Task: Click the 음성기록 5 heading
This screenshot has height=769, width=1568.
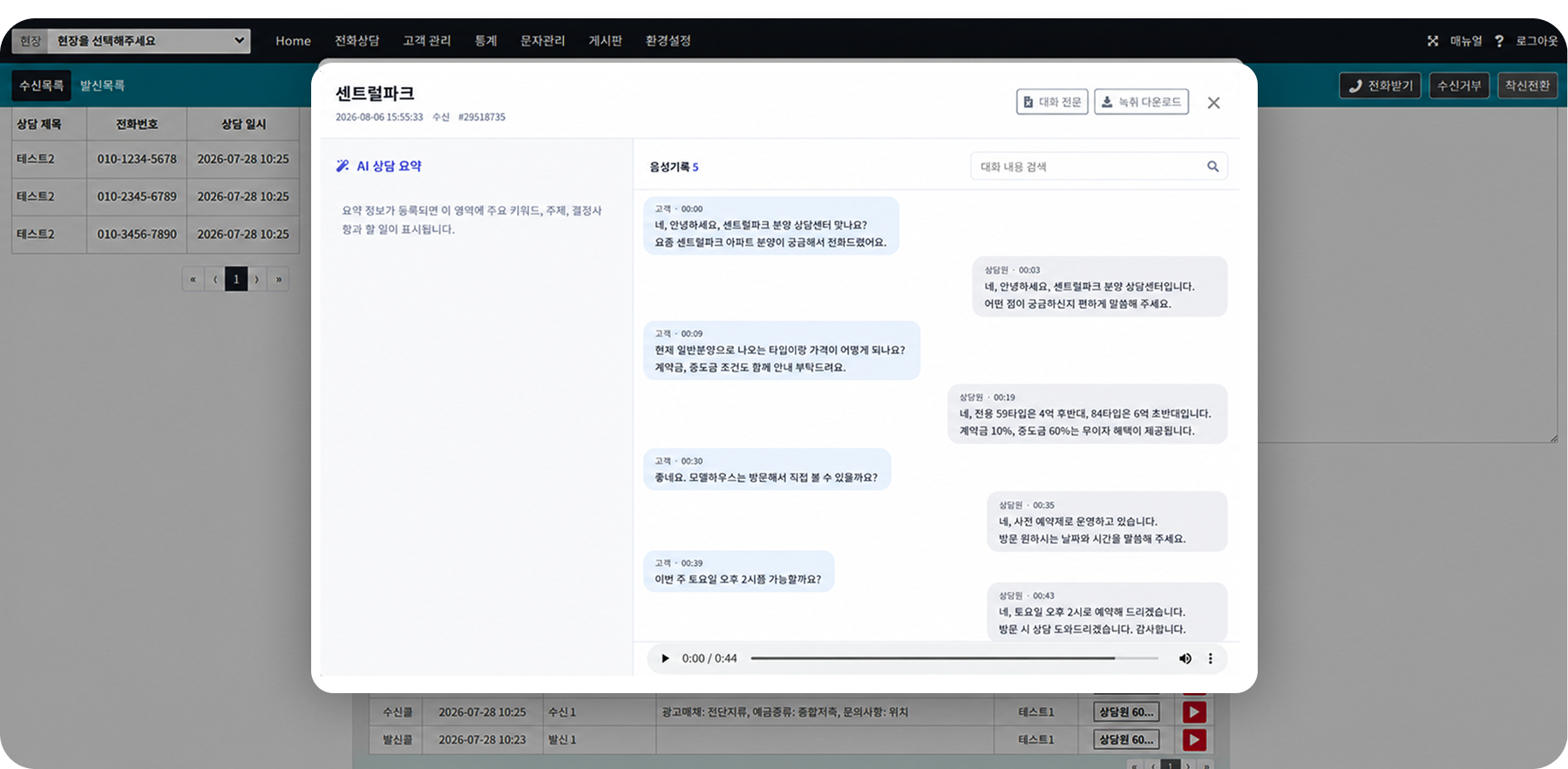Action: 674,167
